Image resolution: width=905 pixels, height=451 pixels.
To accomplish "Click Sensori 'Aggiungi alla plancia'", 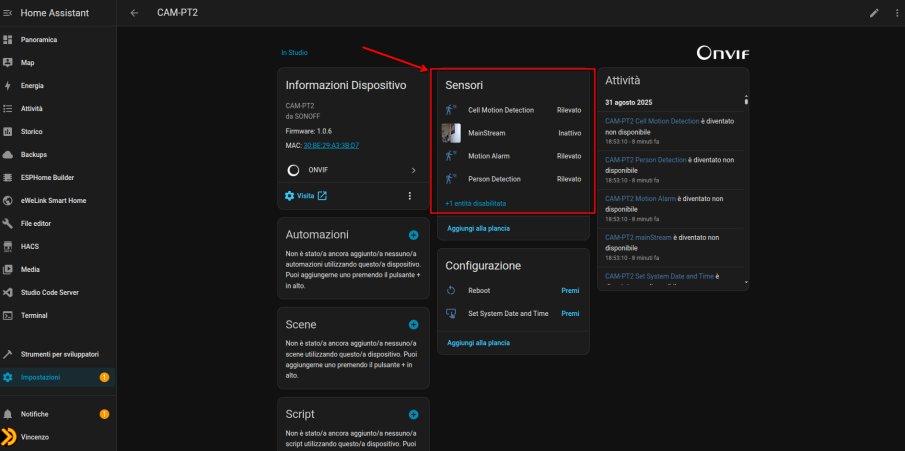I will (x=478, y=229).
